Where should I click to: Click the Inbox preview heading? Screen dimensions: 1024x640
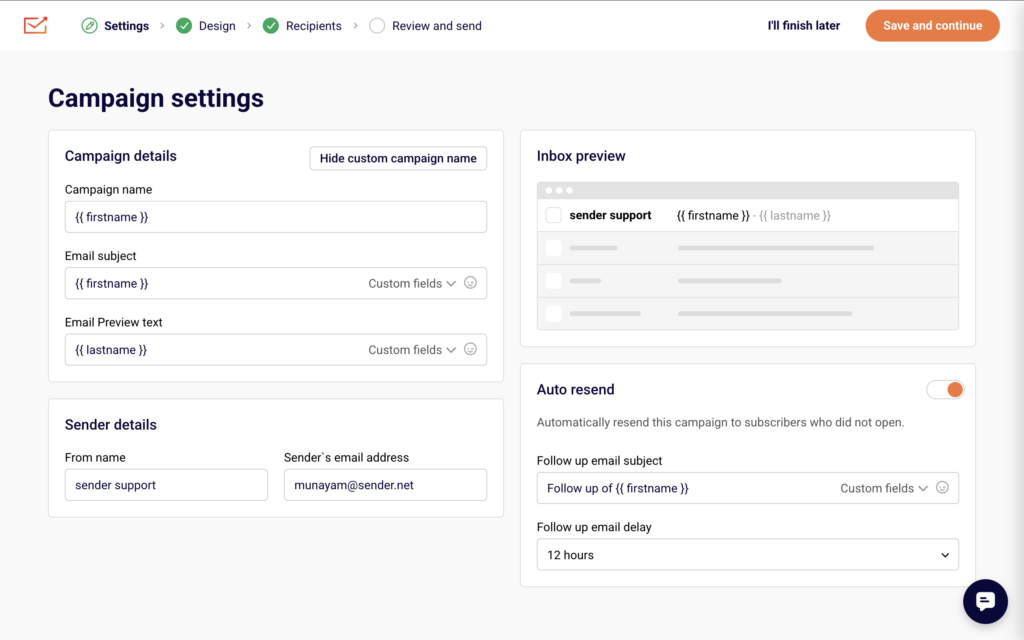(581, 156)
